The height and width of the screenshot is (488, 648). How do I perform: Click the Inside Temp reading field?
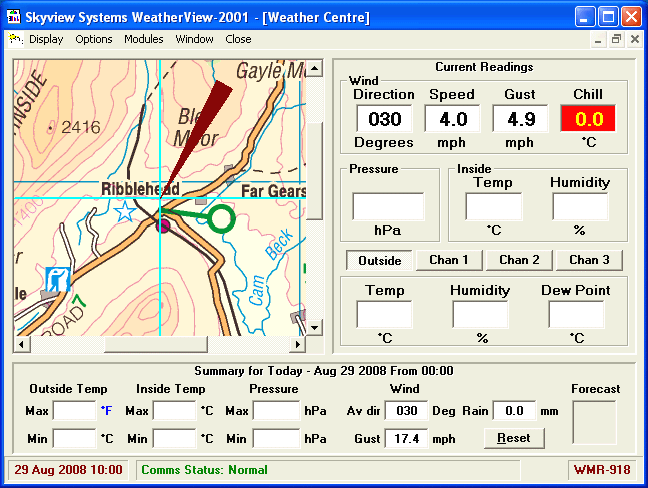pos(494,206)
